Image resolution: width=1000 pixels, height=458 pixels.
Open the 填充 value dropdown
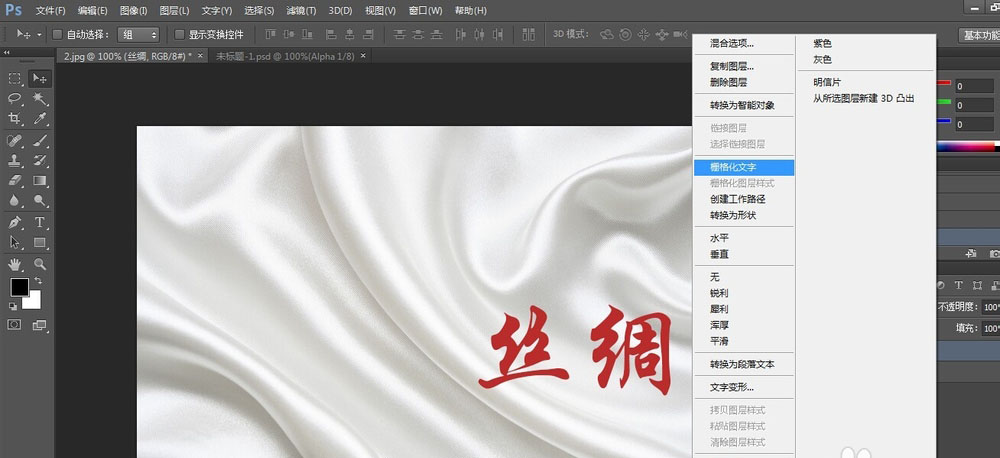(990, 329)
